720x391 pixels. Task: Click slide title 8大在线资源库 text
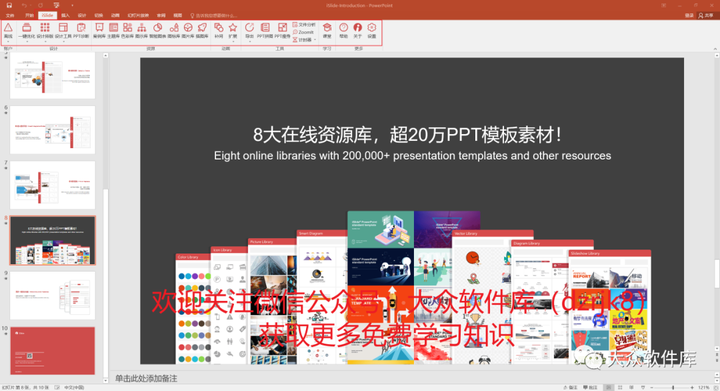(x=407, y=135)
